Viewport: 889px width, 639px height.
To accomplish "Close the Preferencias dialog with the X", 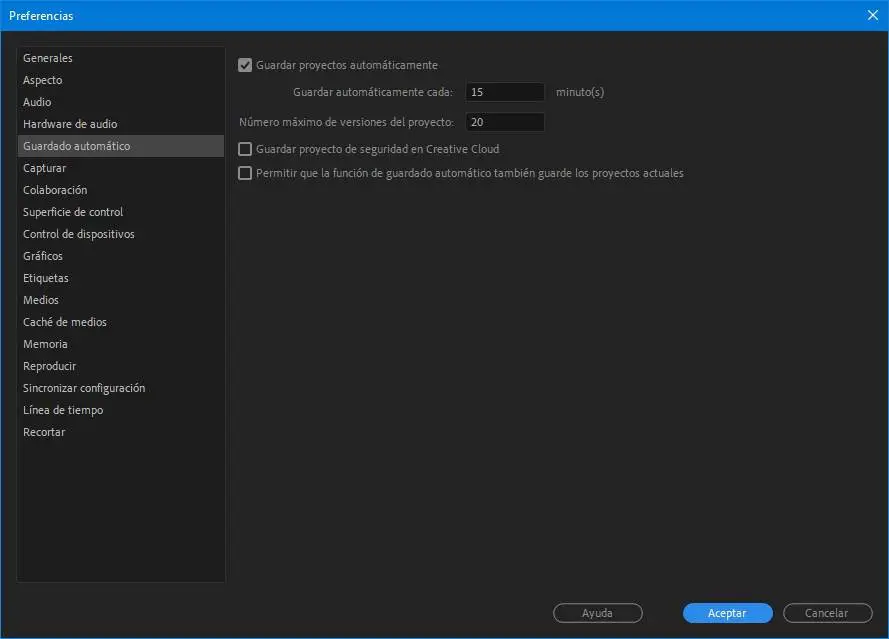I will [873, 15].
